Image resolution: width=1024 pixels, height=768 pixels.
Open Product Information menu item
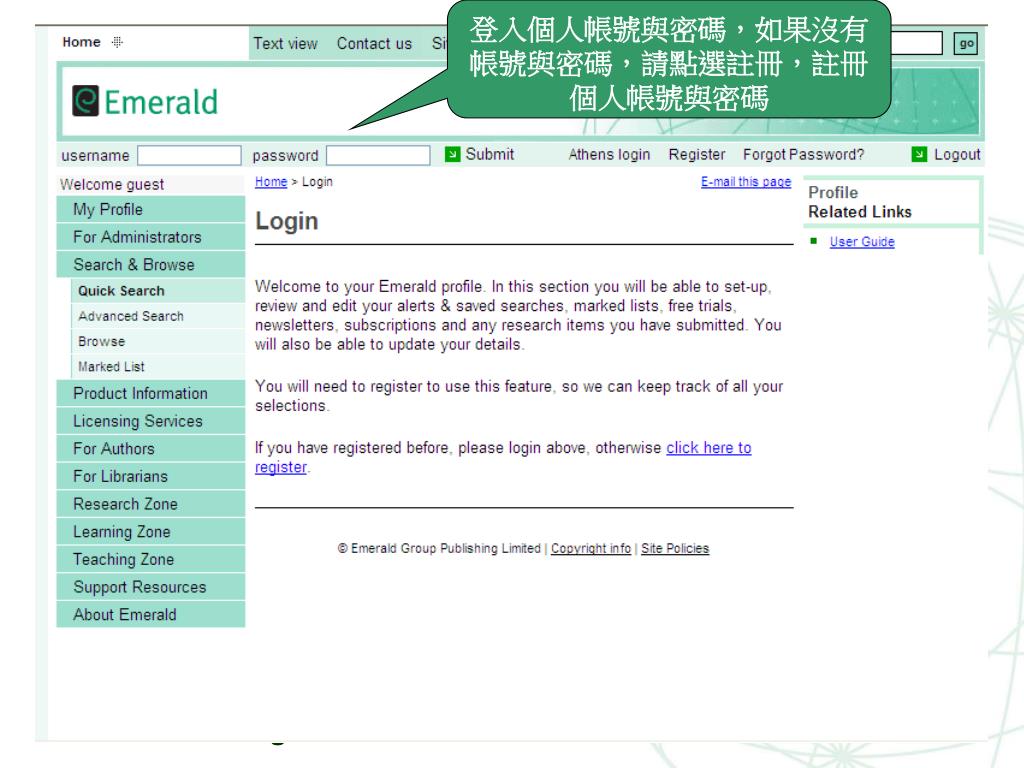pos(151,393)
